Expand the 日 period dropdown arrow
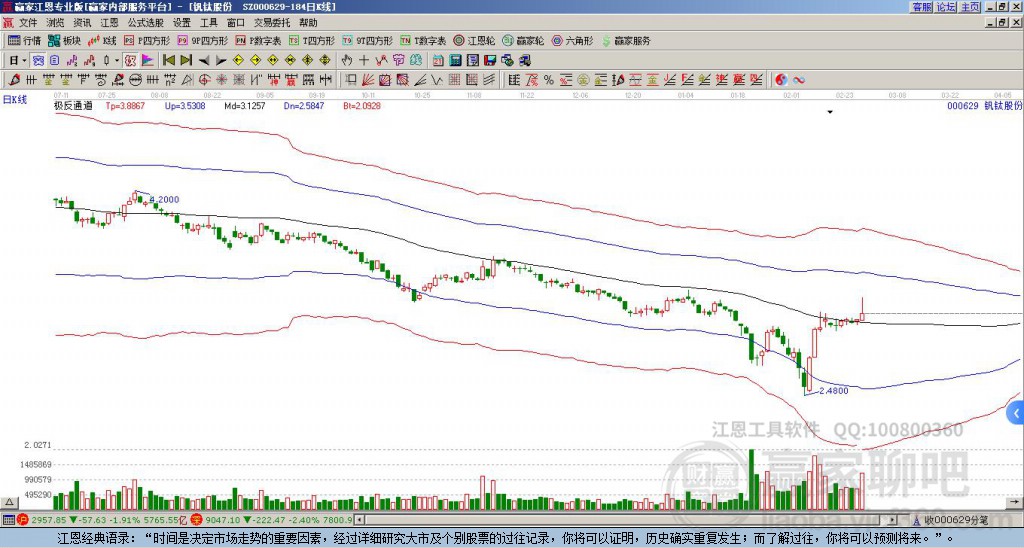This screenshot has width=1024, height=548. pos(24,61)
